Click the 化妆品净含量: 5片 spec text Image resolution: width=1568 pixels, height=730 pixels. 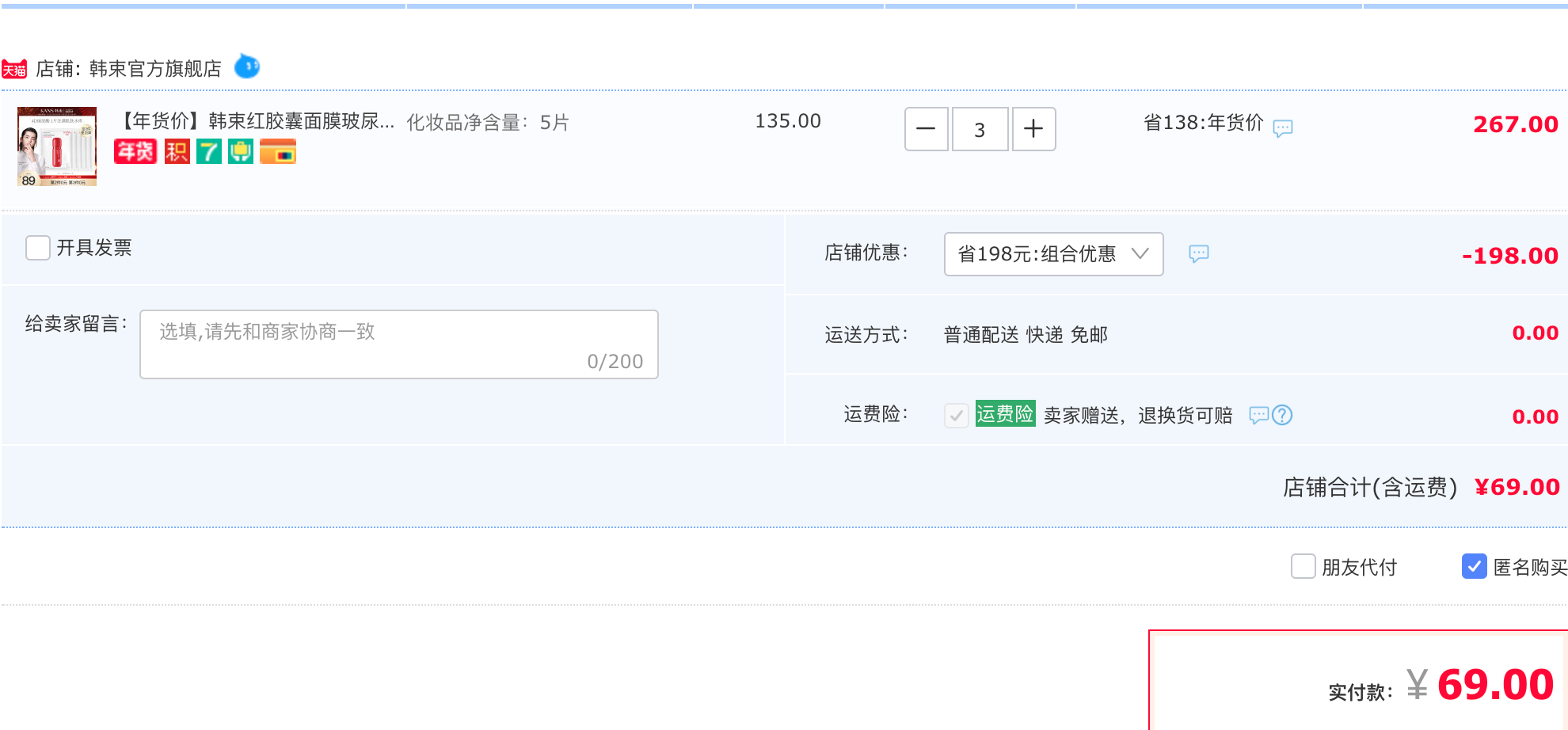tap(488, 123)
